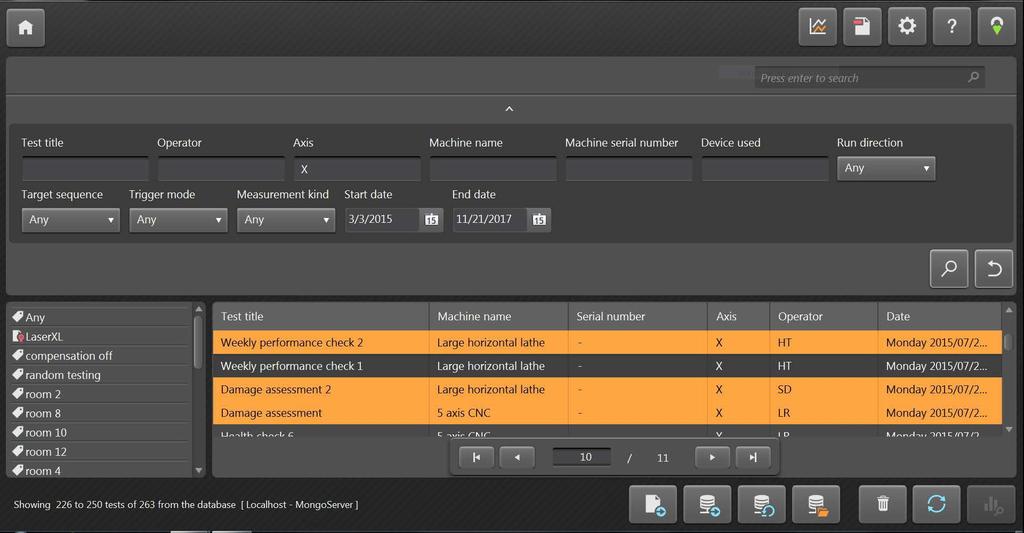Viewport: 1024px width, 533px height.
Task: Click the import file document icon
Action: click(x=654, y=504)
